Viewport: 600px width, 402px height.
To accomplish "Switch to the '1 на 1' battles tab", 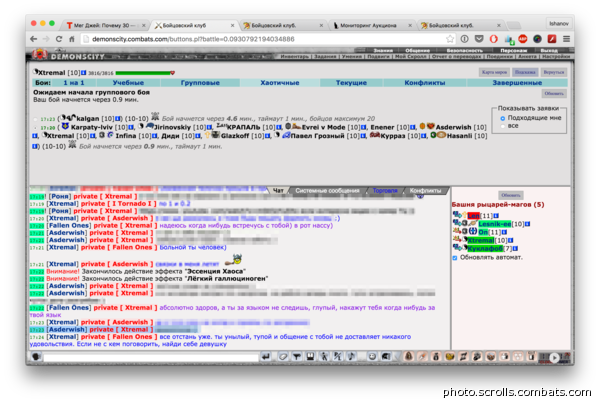I will click(74, 83).
